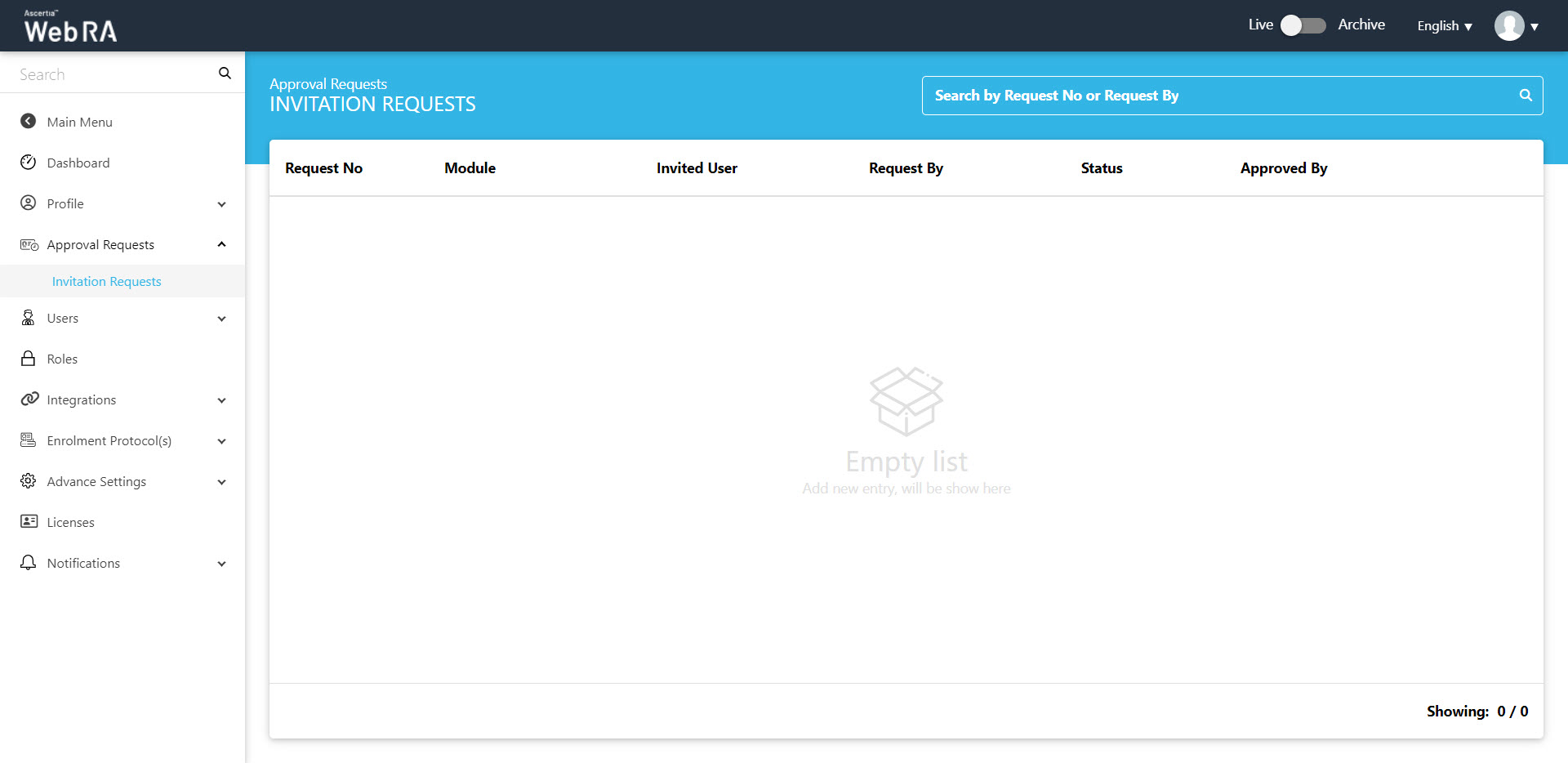Select Invitation Requests in sidebar
The width and height of the screenshot is (1568, 763).
106,281
